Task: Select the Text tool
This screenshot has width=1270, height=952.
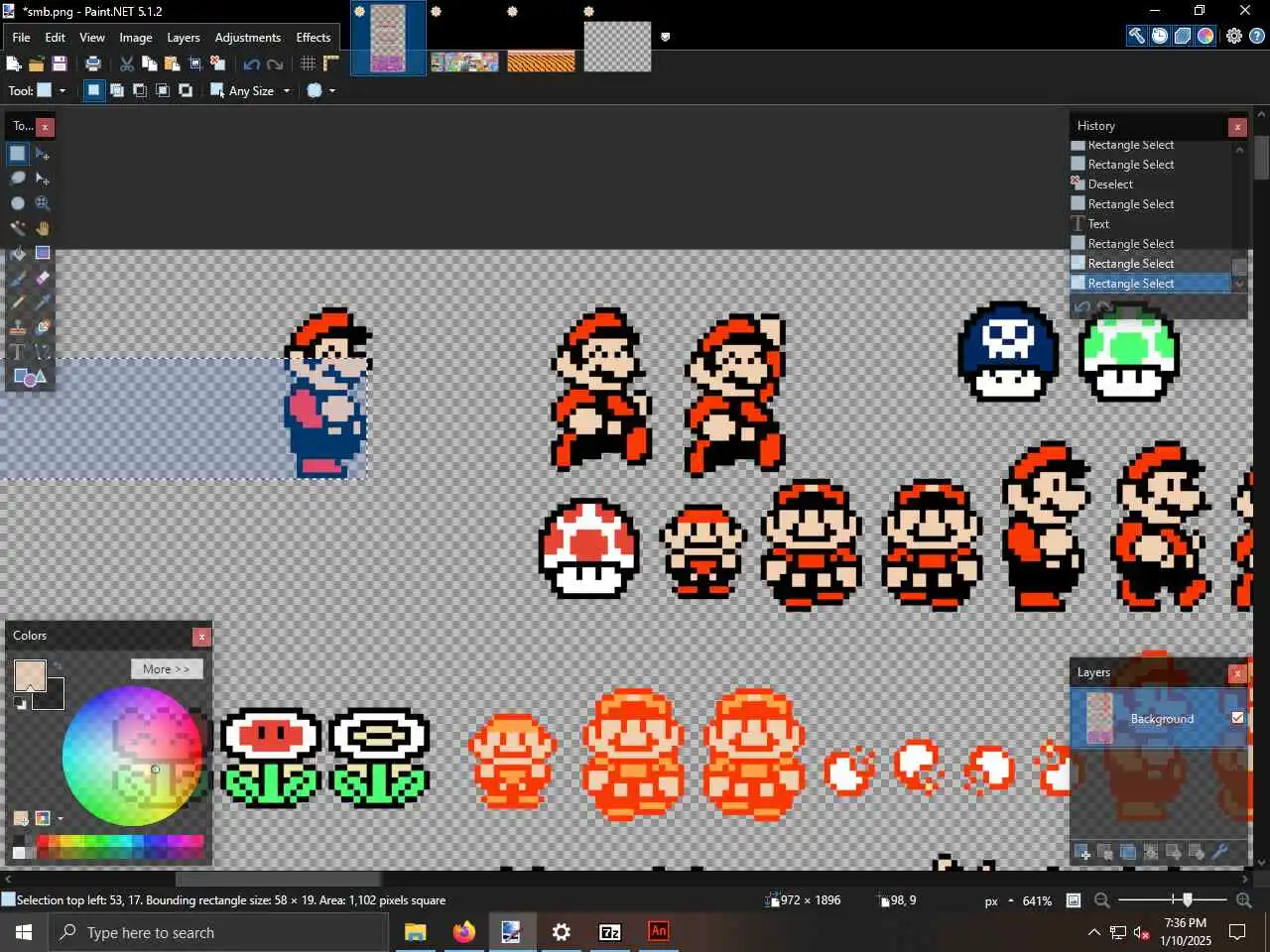Action: coord(18,352)
